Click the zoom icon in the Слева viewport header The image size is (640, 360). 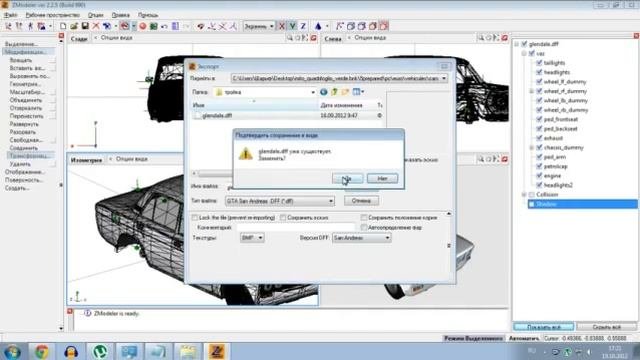(481, 38)
